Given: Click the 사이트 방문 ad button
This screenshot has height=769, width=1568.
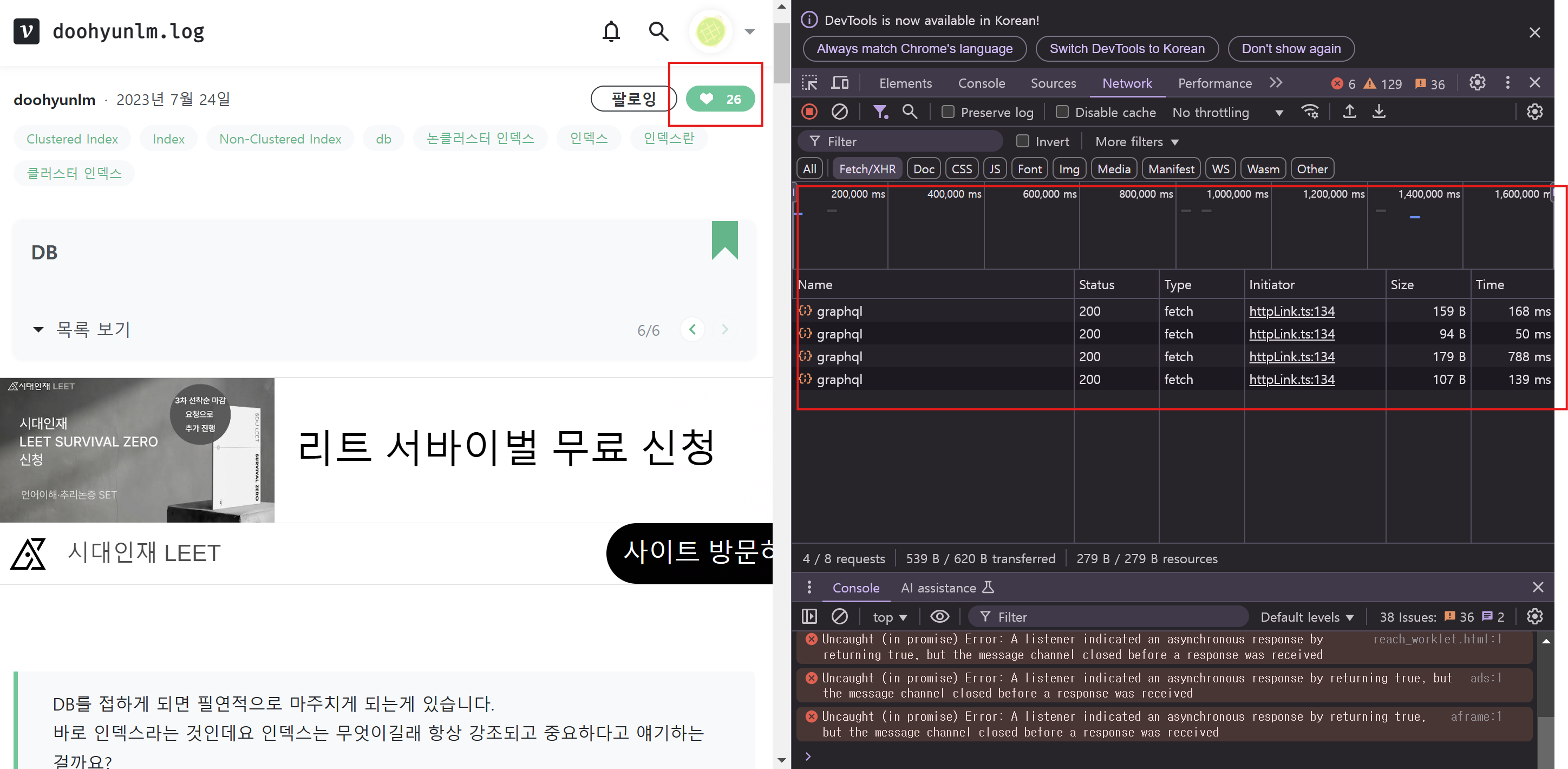Looking at the screenshot, I should pyautogui.click(x=690, y=553).
